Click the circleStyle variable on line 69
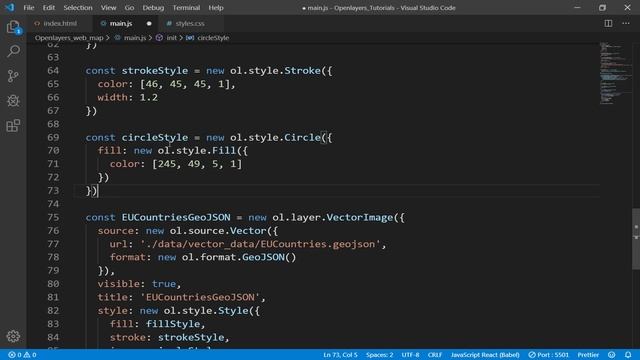This screenshot has width=640, height=360. (x=155, y=138)
